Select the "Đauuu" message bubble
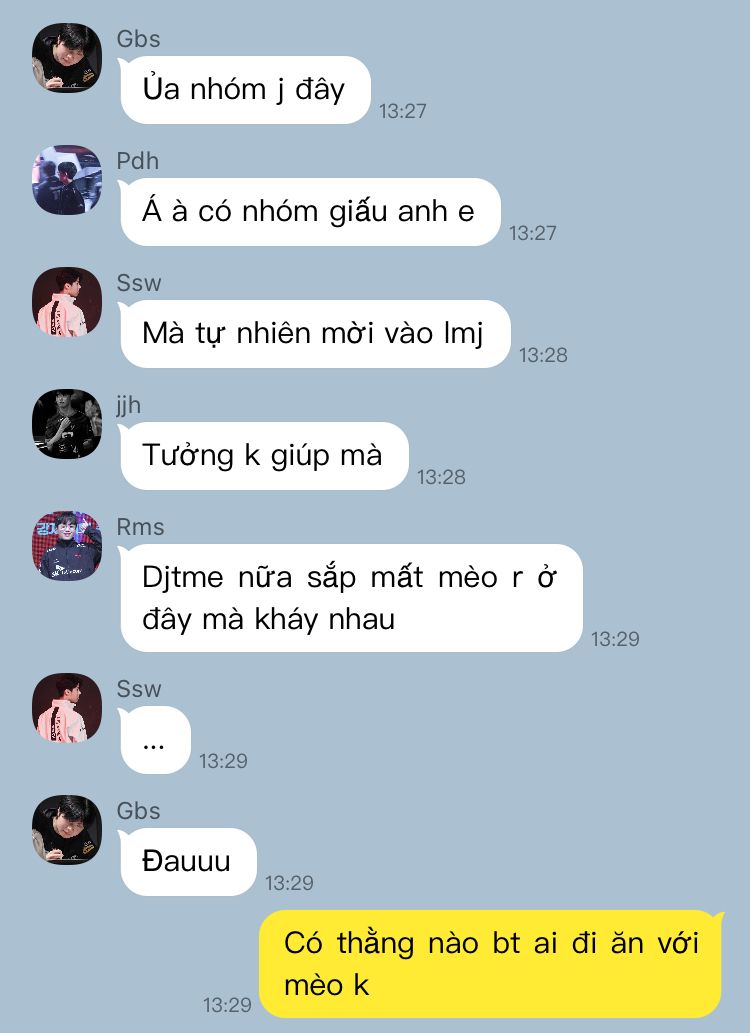The width and height of the screenshot is (750, 1033). tap(188, 862)
